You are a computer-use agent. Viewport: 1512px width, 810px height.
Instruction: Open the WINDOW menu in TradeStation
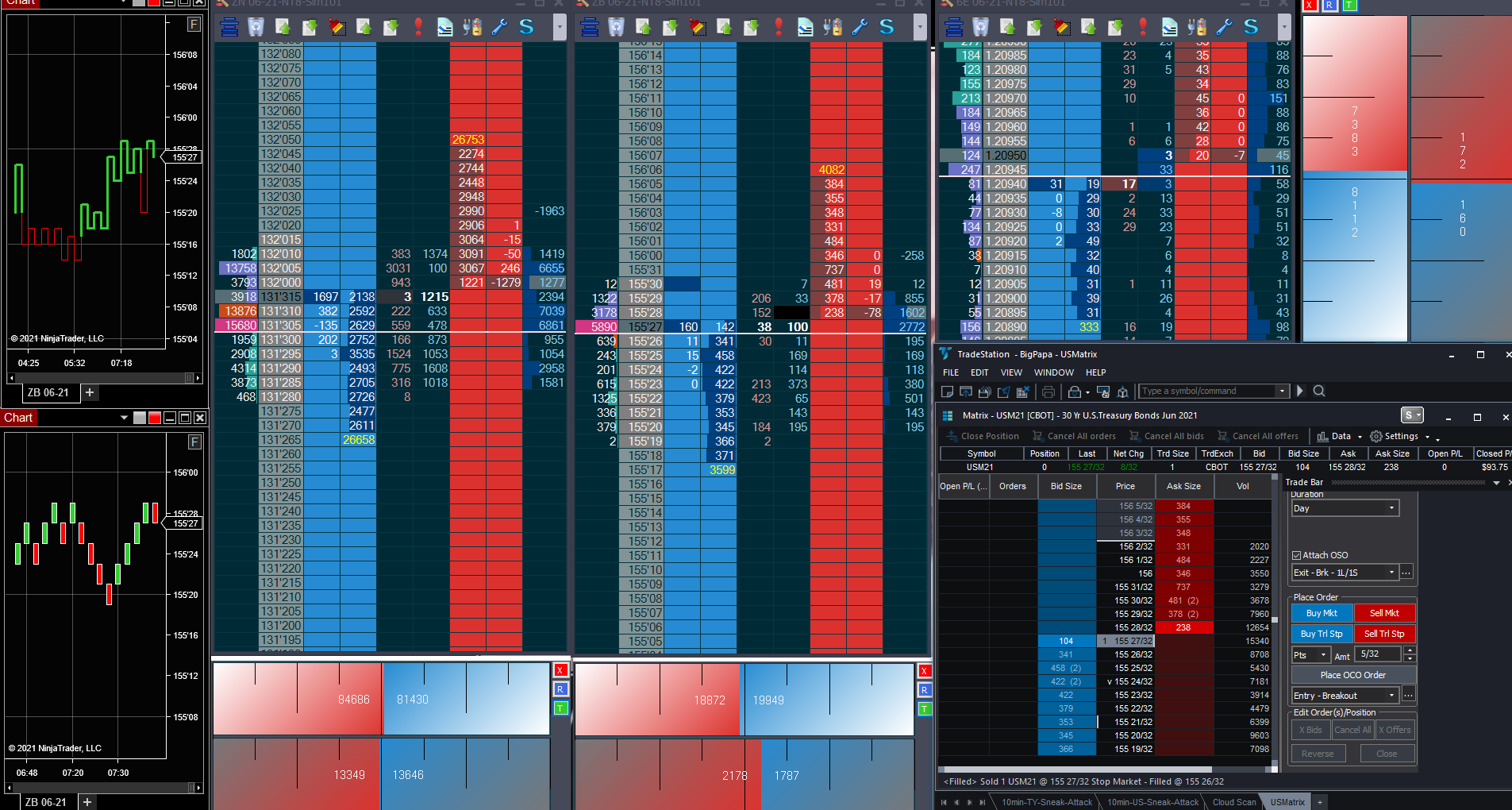point(1054,372)
